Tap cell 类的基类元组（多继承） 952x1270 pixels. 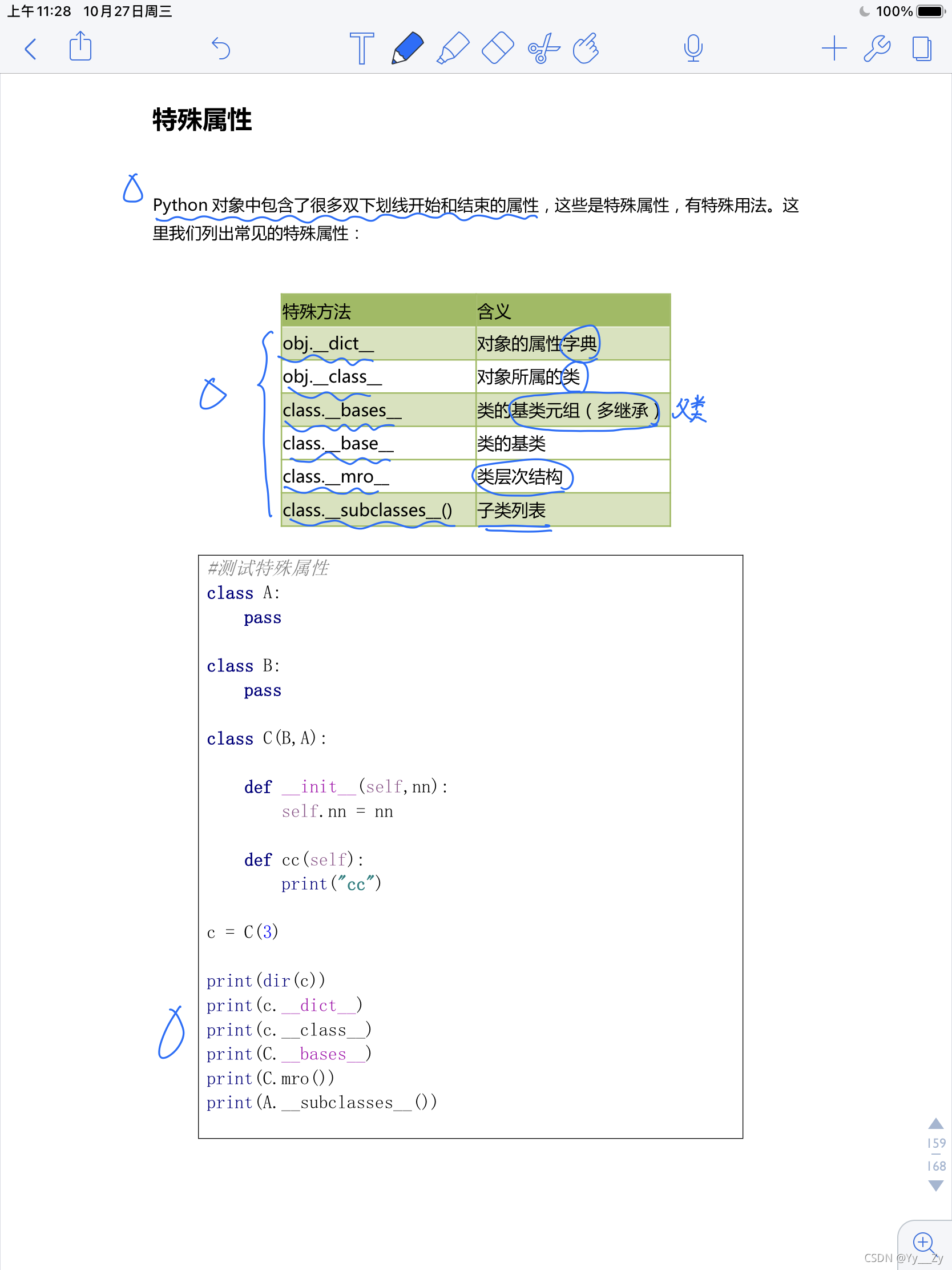(572, 410)
